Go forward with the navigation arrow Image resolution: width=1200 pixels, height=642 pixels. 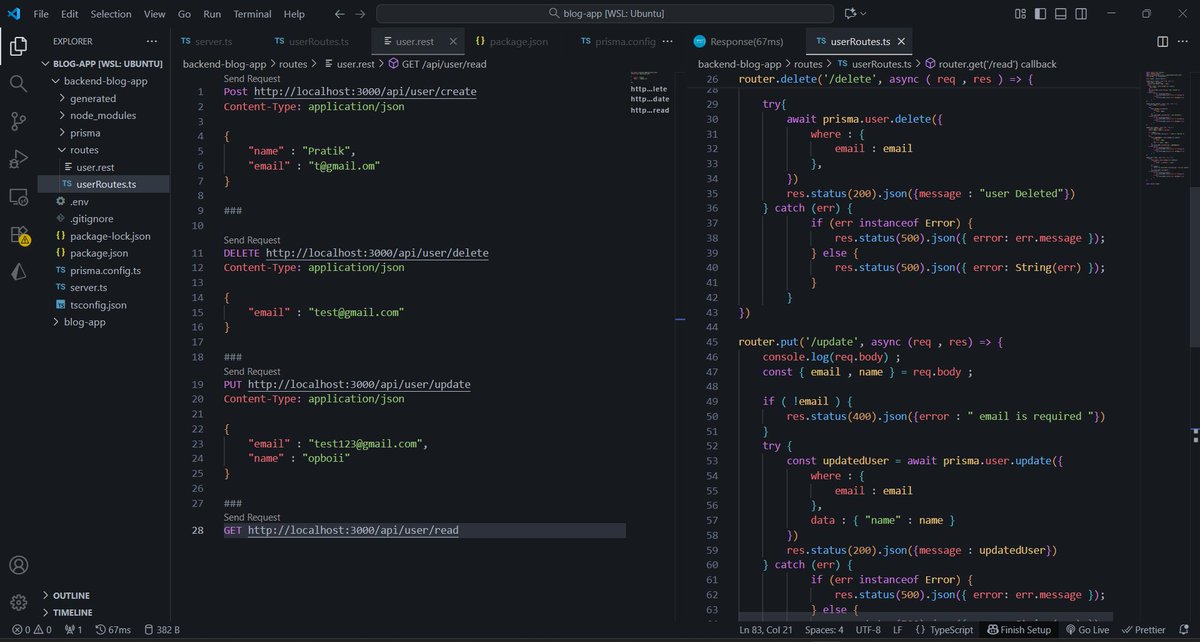click(360, 14)
